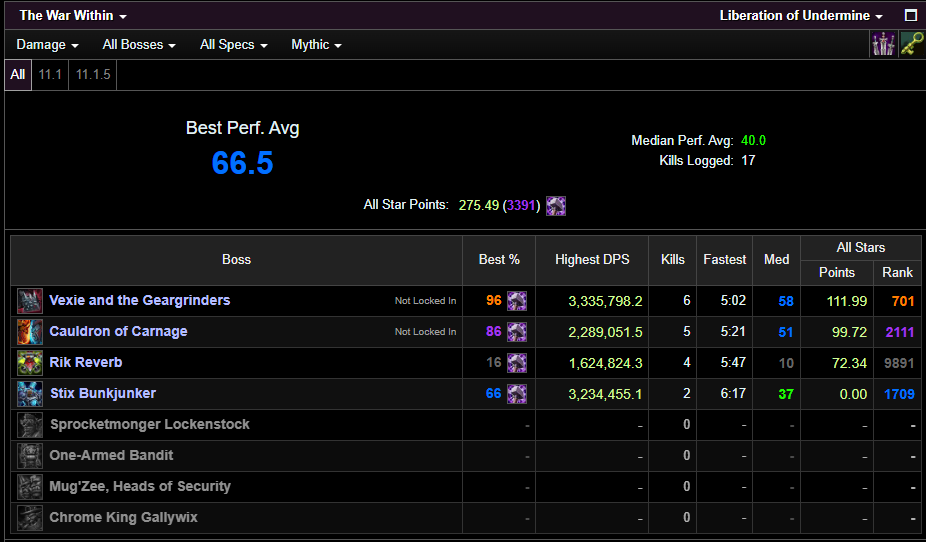
Task: Open Chrome King Gallywix boss link
Action: (123, 517)
